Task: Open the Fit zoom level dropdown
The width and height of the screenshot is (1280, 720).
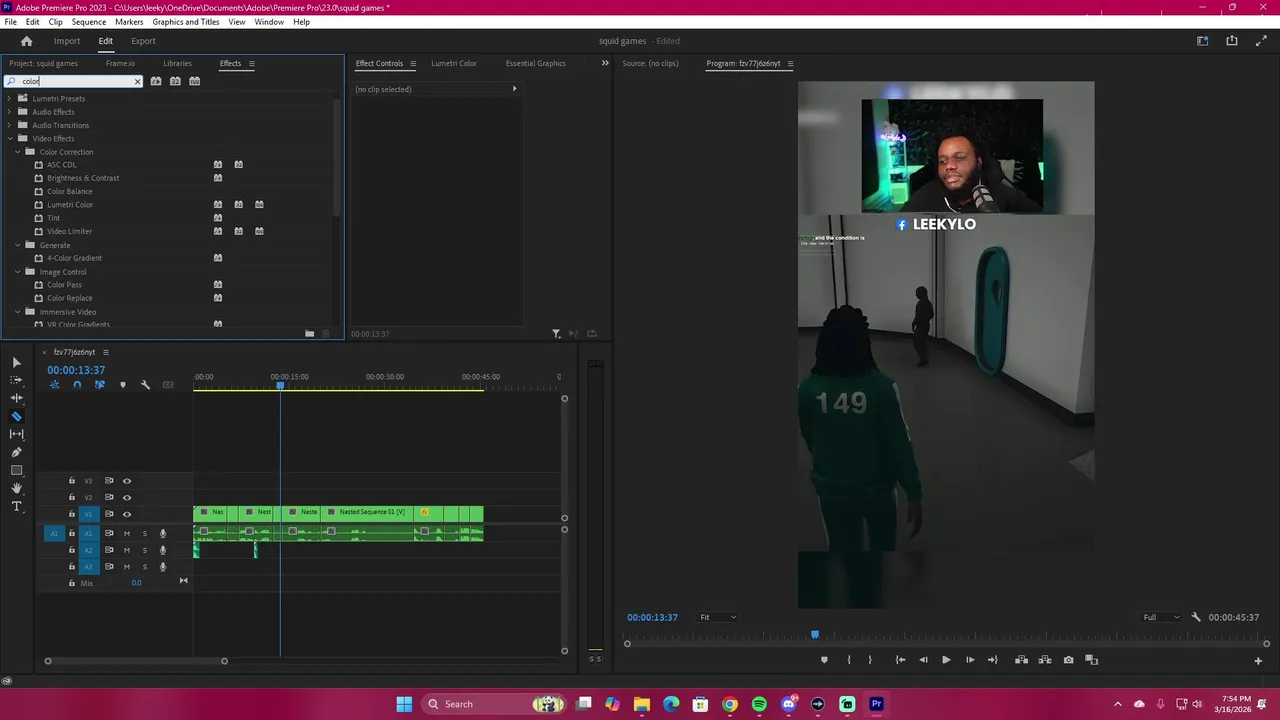Action: pos(717,617)
